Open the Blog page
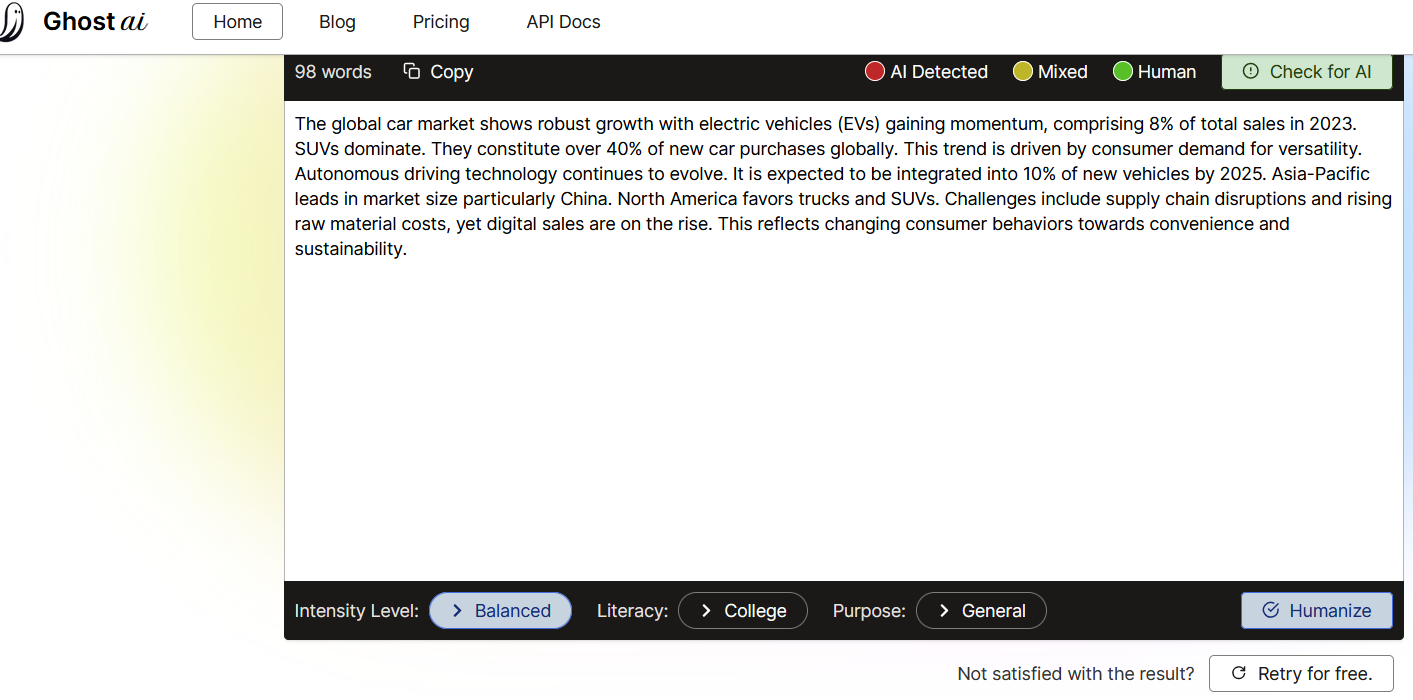Screen dimensions: 1413x700 coord(337,22)
